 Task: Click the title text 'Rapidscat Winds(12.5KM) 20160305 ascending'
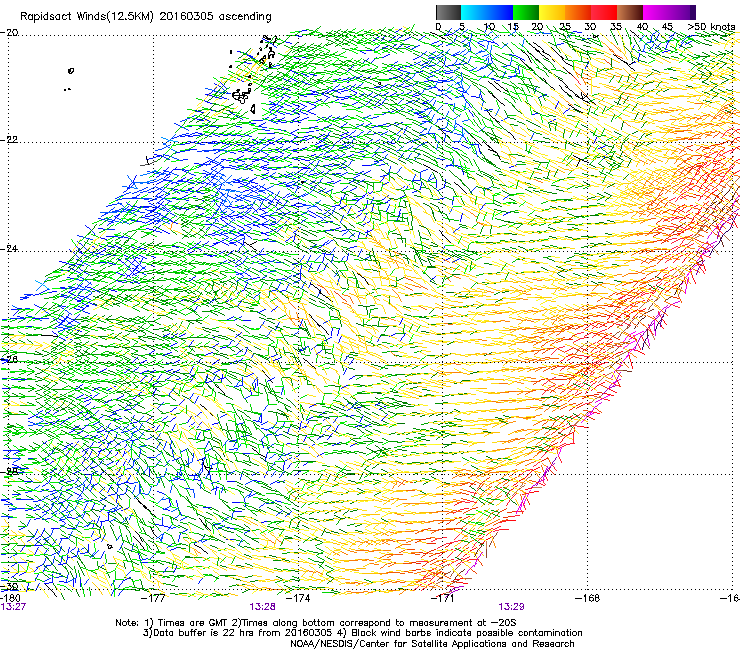[x=146, y=17]
